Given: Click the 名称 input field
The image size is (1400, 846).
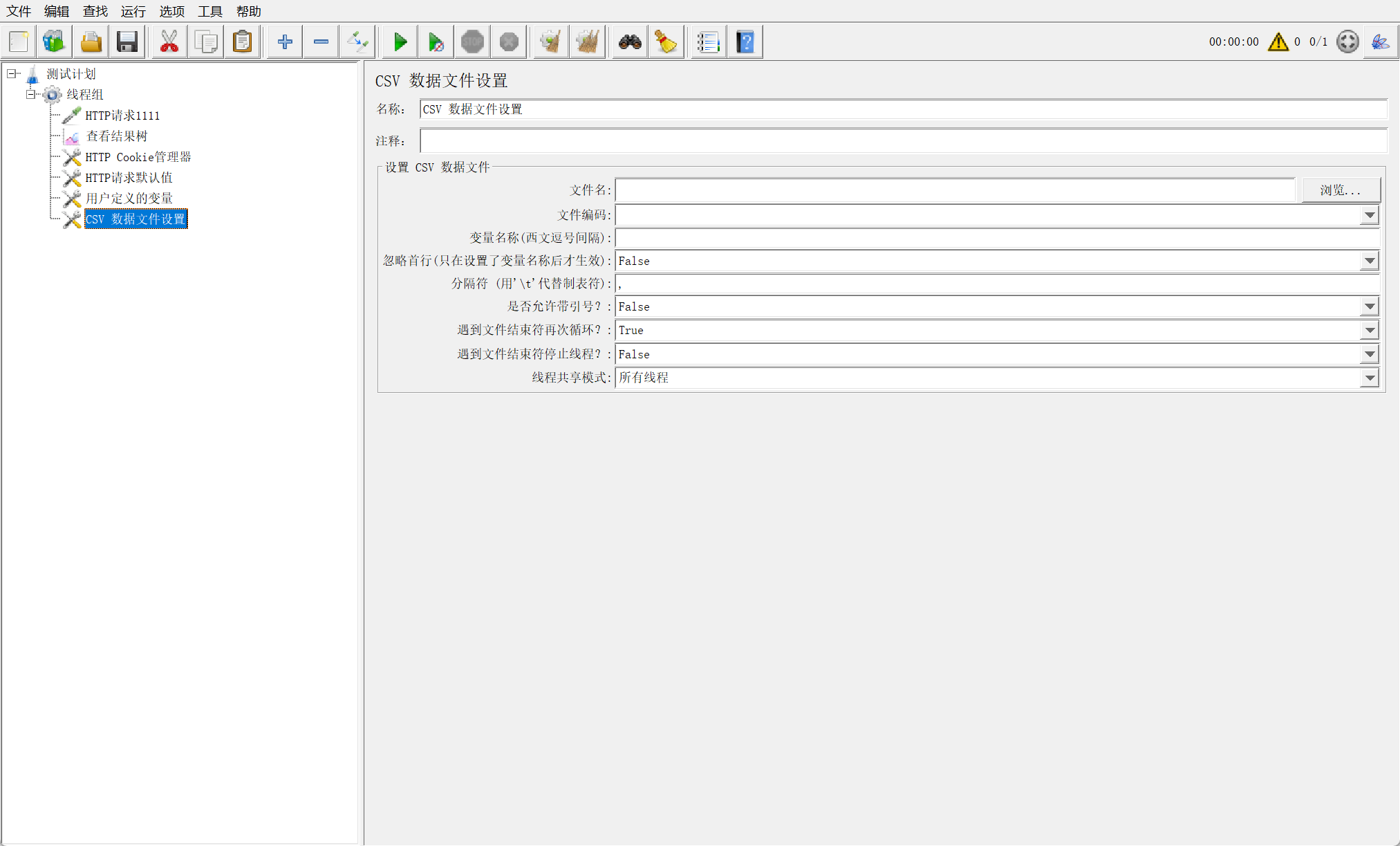Looking at the screenshot, I should click(903, 109).
